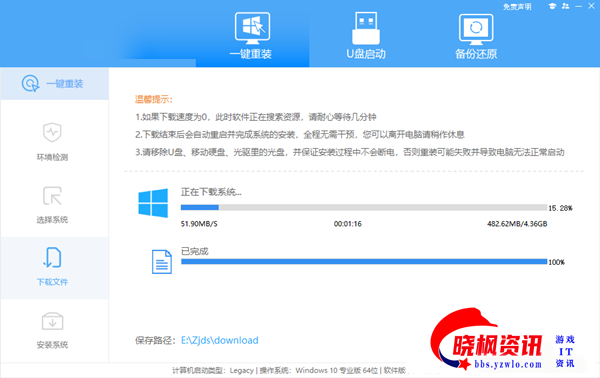
Task: Click tip line 3 about removing U盘
Action: [350, 152]
